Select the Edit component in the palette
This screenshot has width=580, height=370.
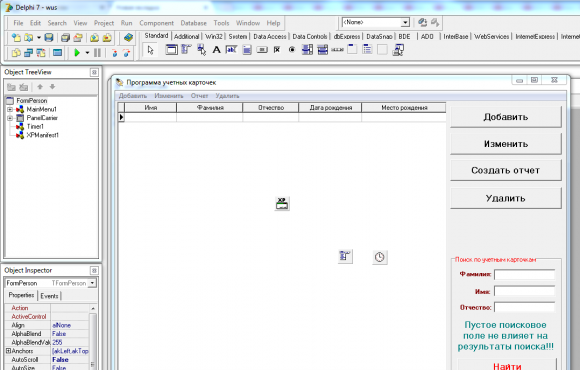pos(232,50)
